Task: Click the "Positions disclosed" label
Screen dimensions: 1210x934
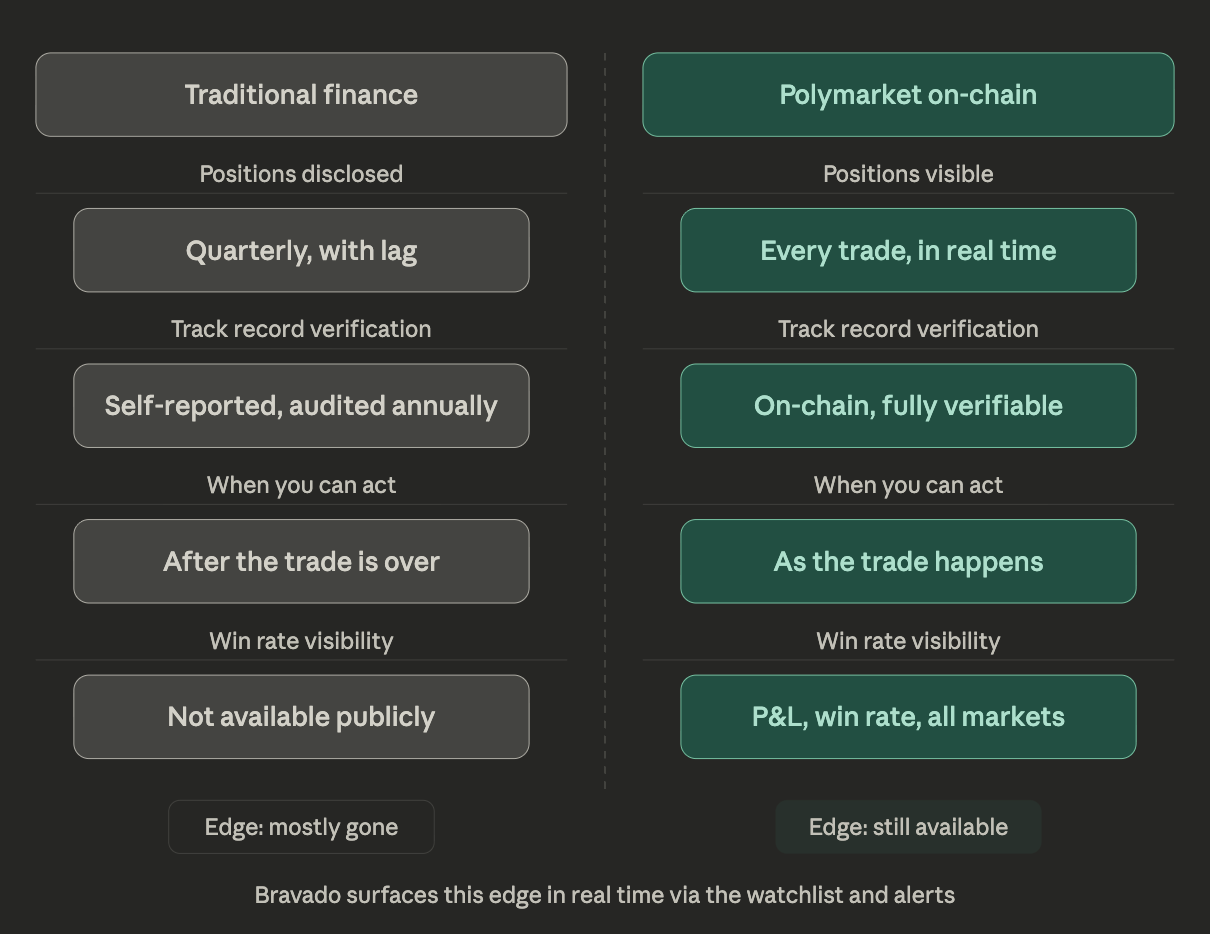Action: [x=301, y=174]
